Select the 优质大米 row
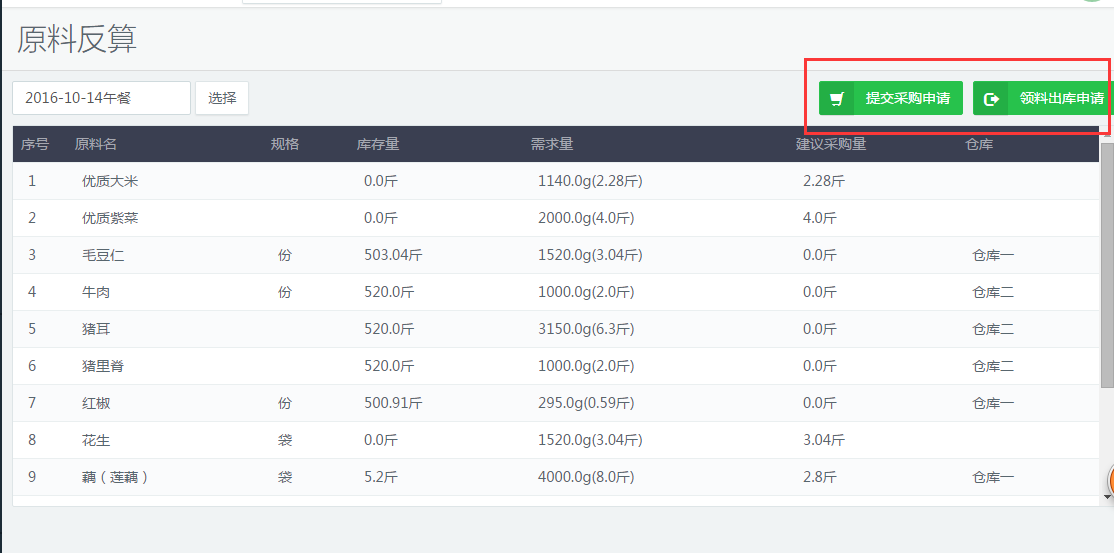1114x553 pixels. pos(110,181)
